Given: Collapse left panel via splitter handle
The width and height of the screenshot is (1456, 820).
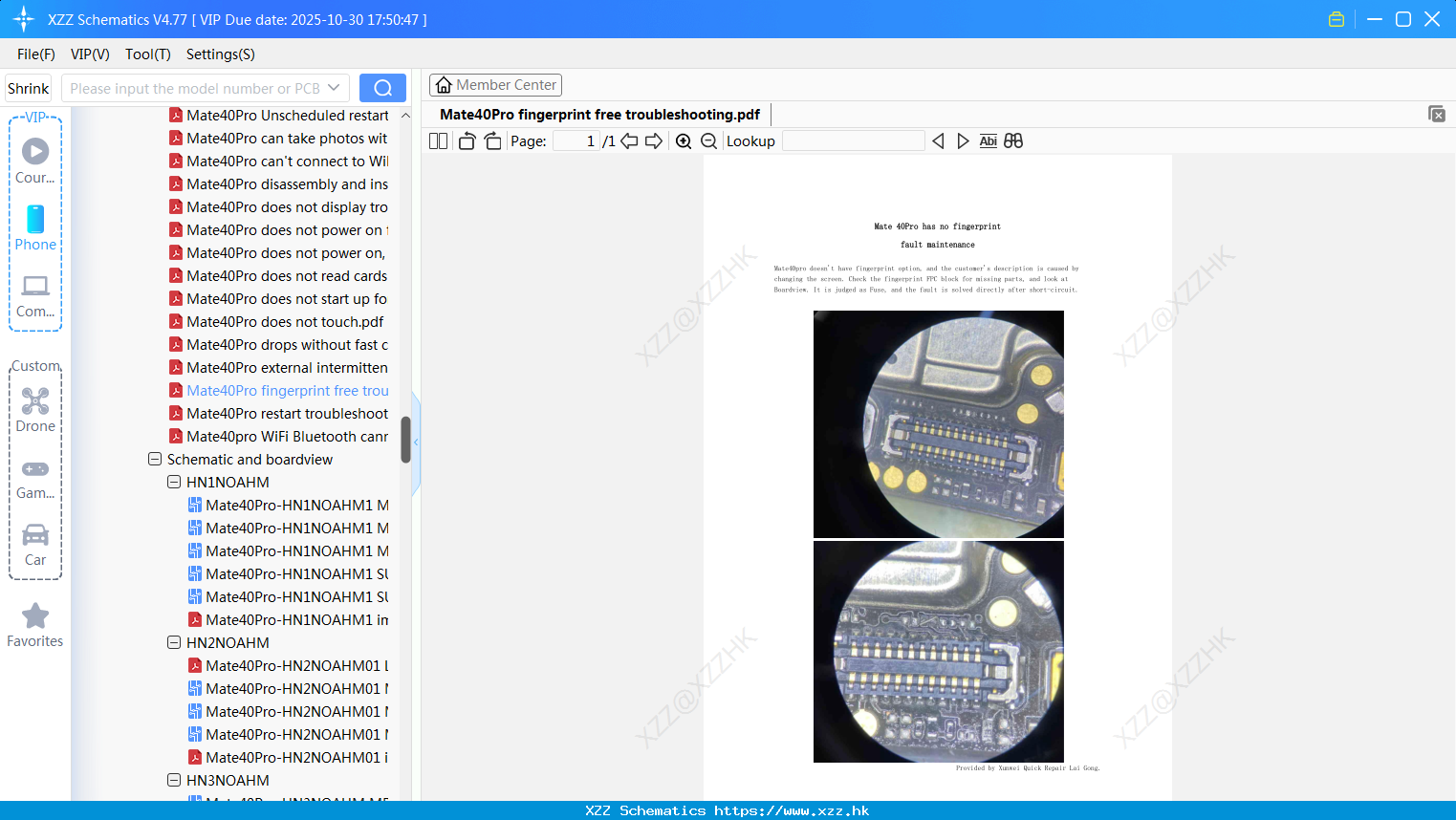Looking at the screenshot, I should coord(416,442).
